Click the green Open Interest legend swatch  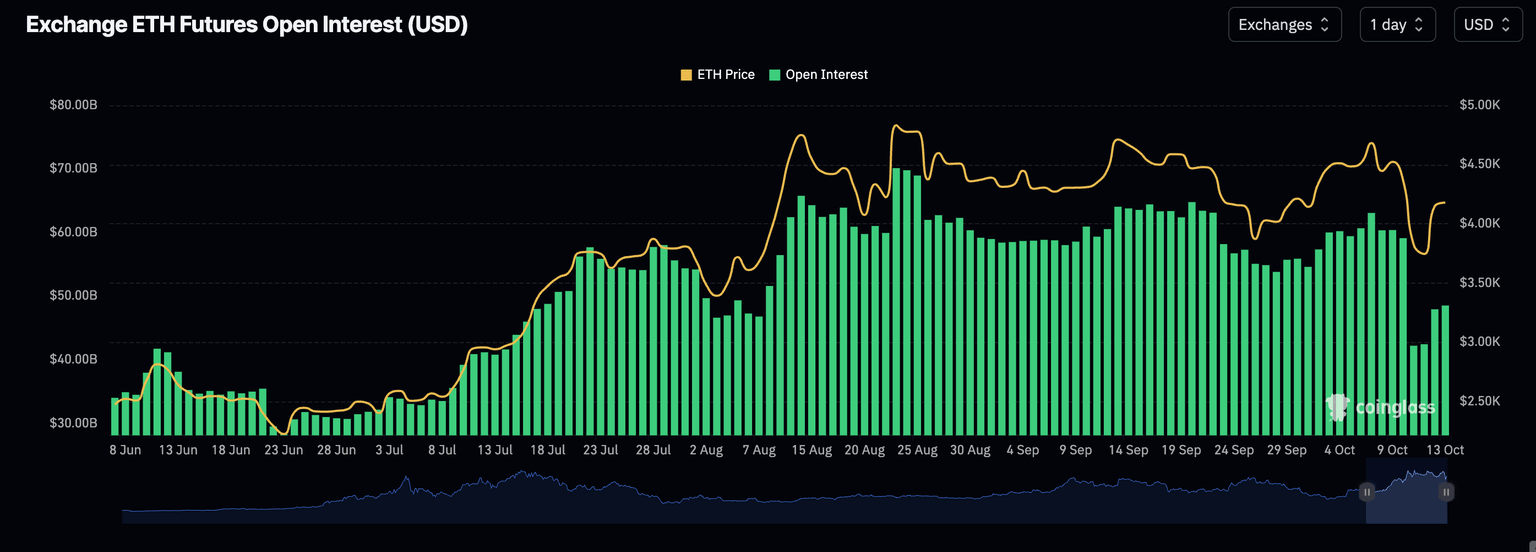click(775, 75)
